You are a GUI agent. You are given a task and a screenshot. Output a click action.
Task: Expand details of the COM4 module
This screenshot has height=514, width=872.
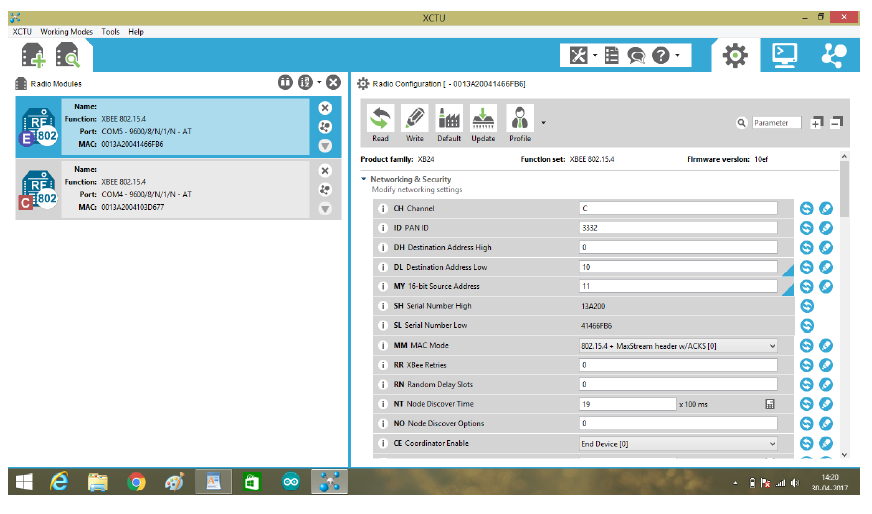pos(325,209)
